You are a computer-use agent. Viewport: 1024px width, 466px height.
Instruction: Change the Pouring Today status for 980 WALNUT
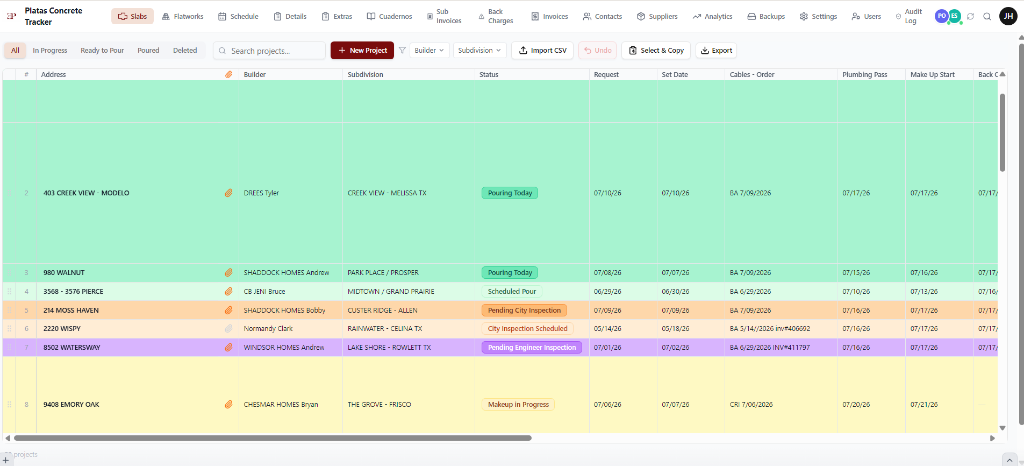pos(509,273)
